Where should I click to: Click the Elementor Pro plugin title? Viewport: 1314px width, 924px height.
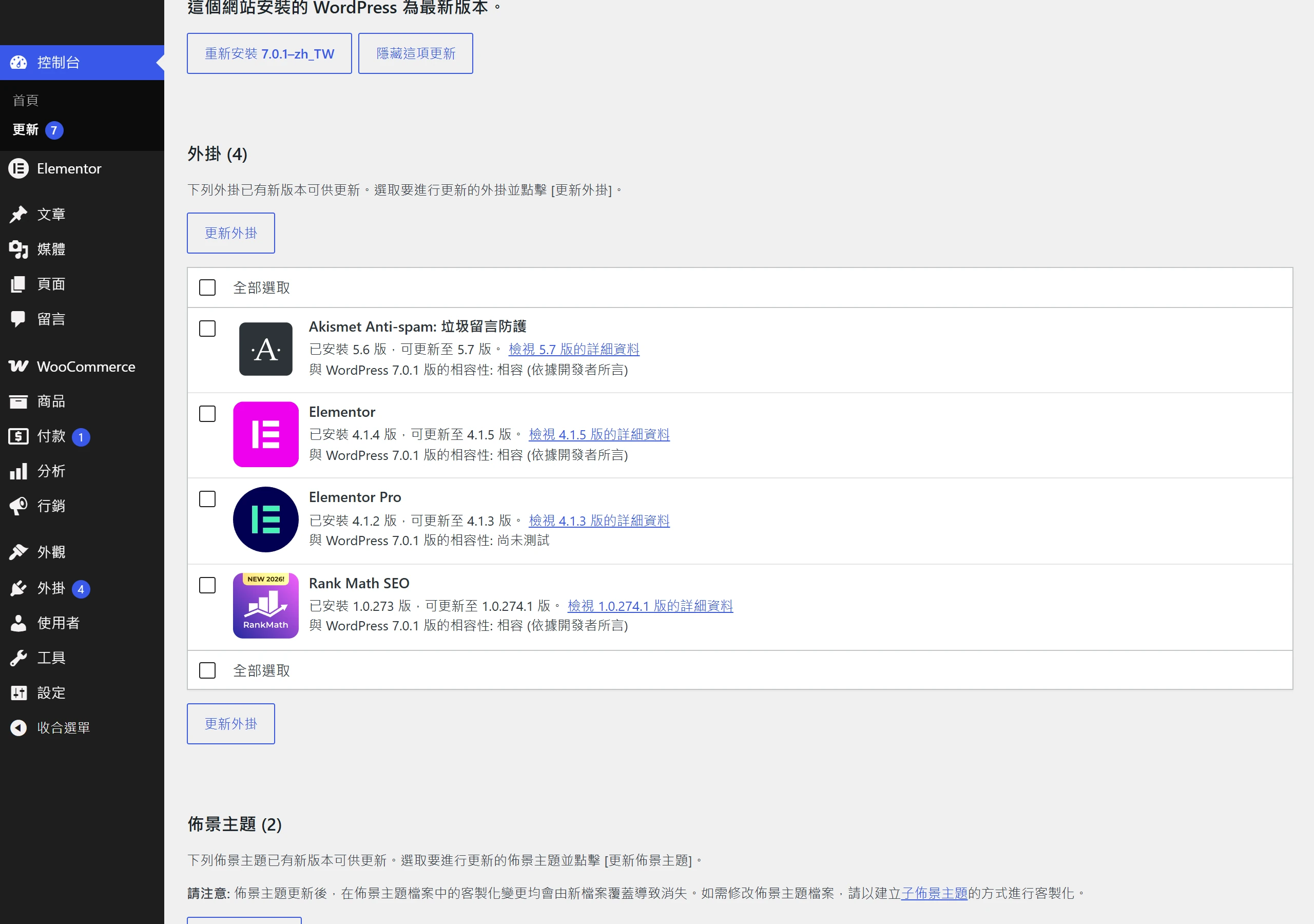pyautogui.click(x=355, y=497)
